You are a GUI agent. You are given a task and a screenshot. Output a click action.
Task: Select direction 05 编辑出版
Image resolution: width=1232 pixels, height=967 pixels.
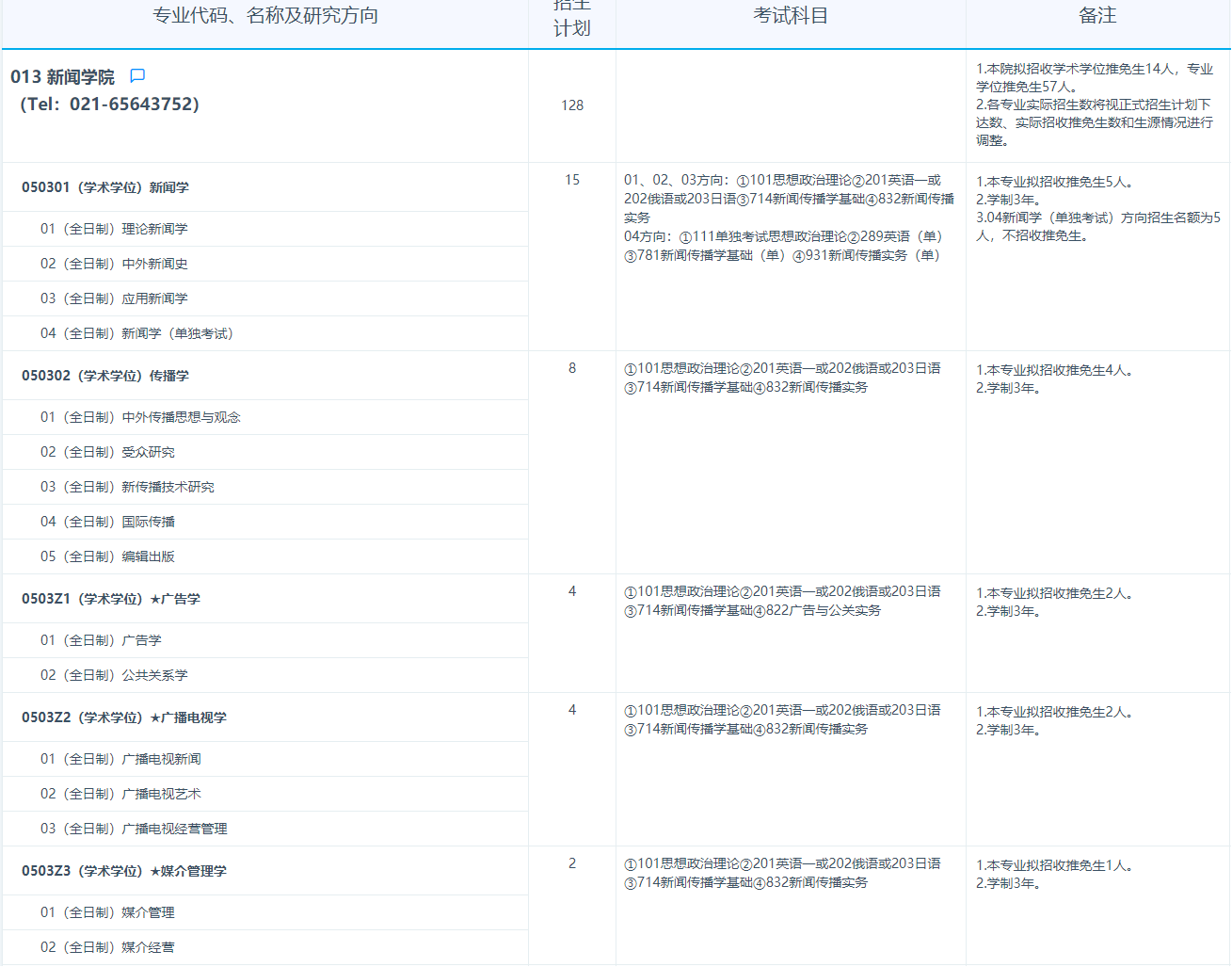(x=107, y=556)
